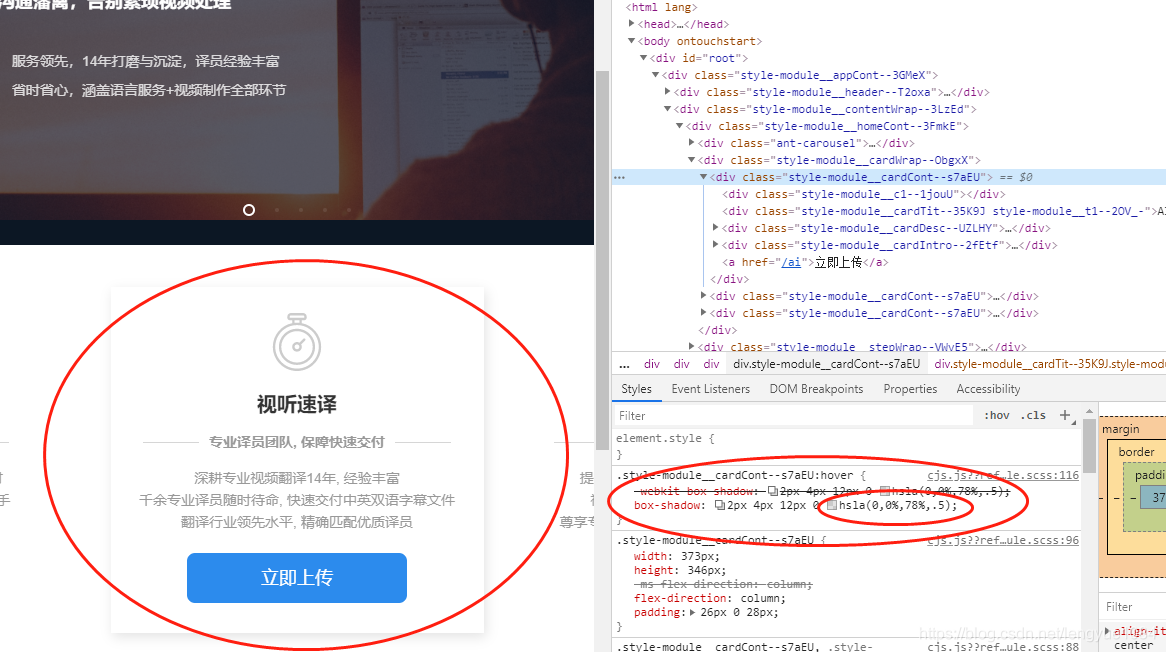
Task: Expand the padding shorthand property triangle
Action: pyautogui.click(x=692, y=613)
